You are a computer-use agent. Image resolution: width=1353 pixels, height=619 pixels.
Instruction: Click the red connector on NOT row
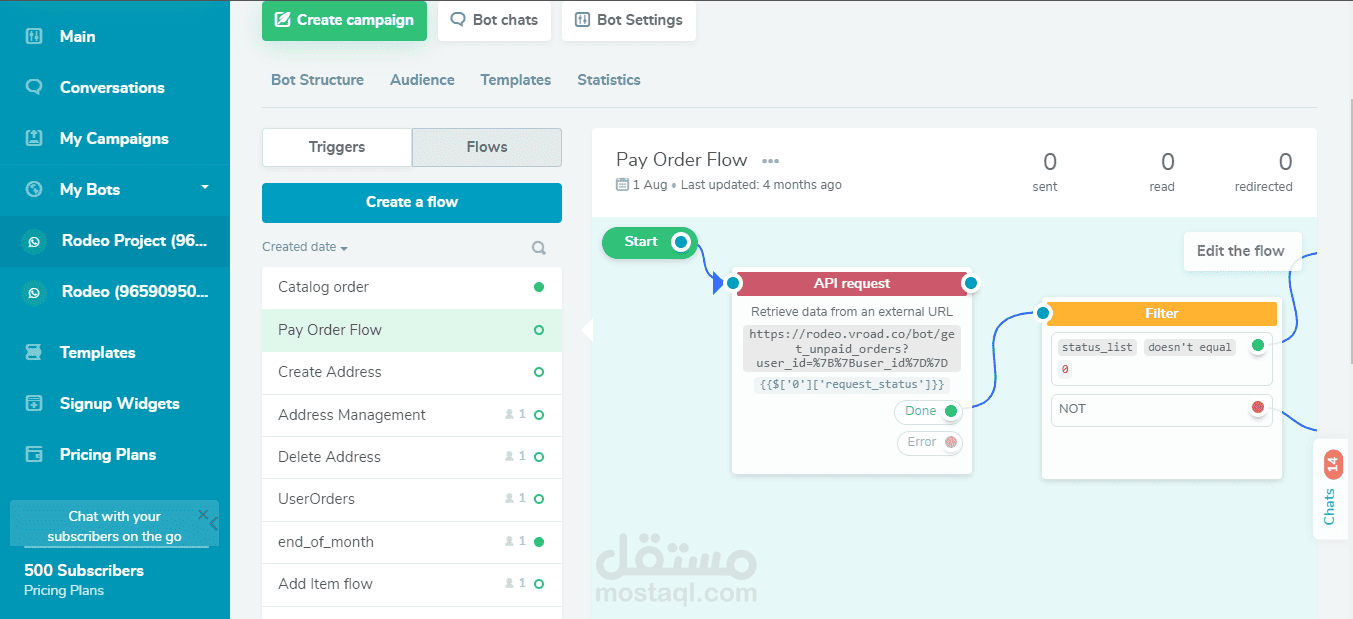pos(1258,407)
